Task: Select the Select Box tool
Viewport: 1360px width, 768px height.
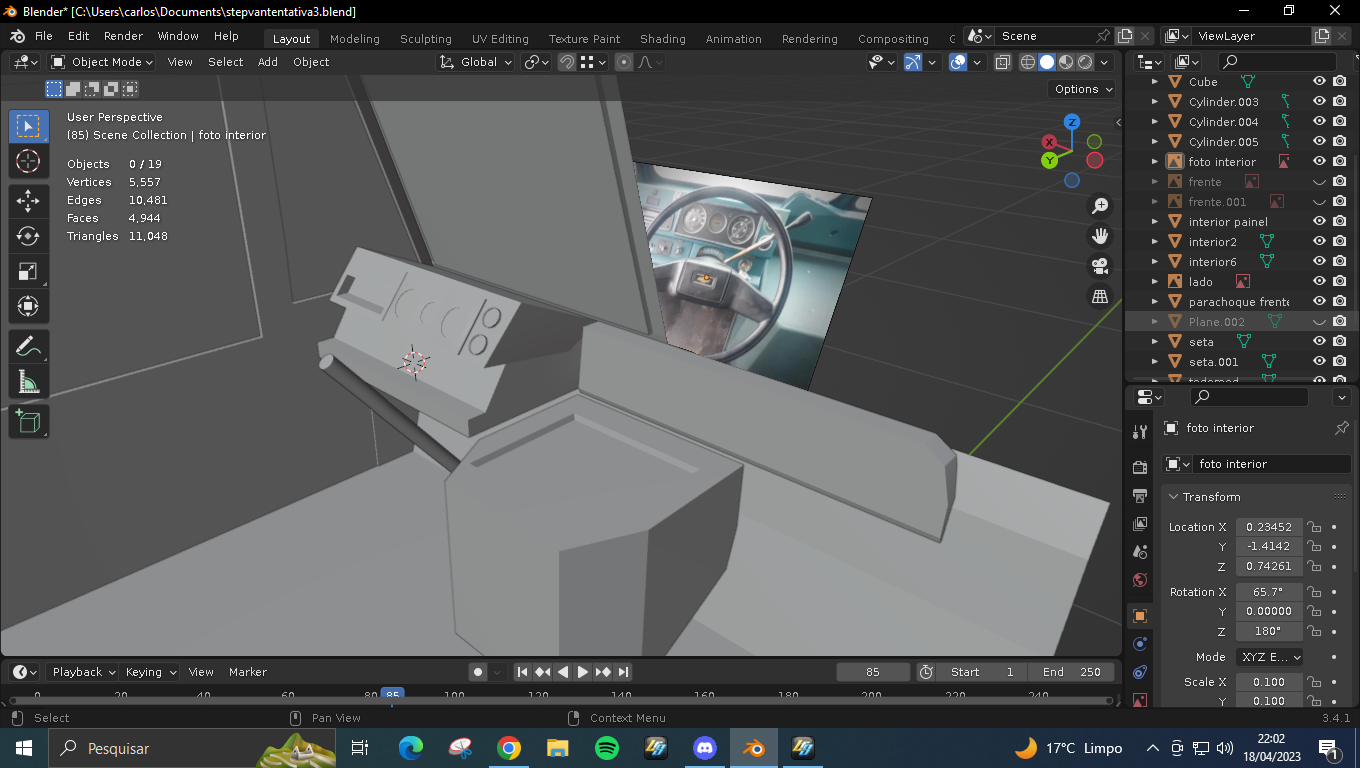Action: click(29, 126)
